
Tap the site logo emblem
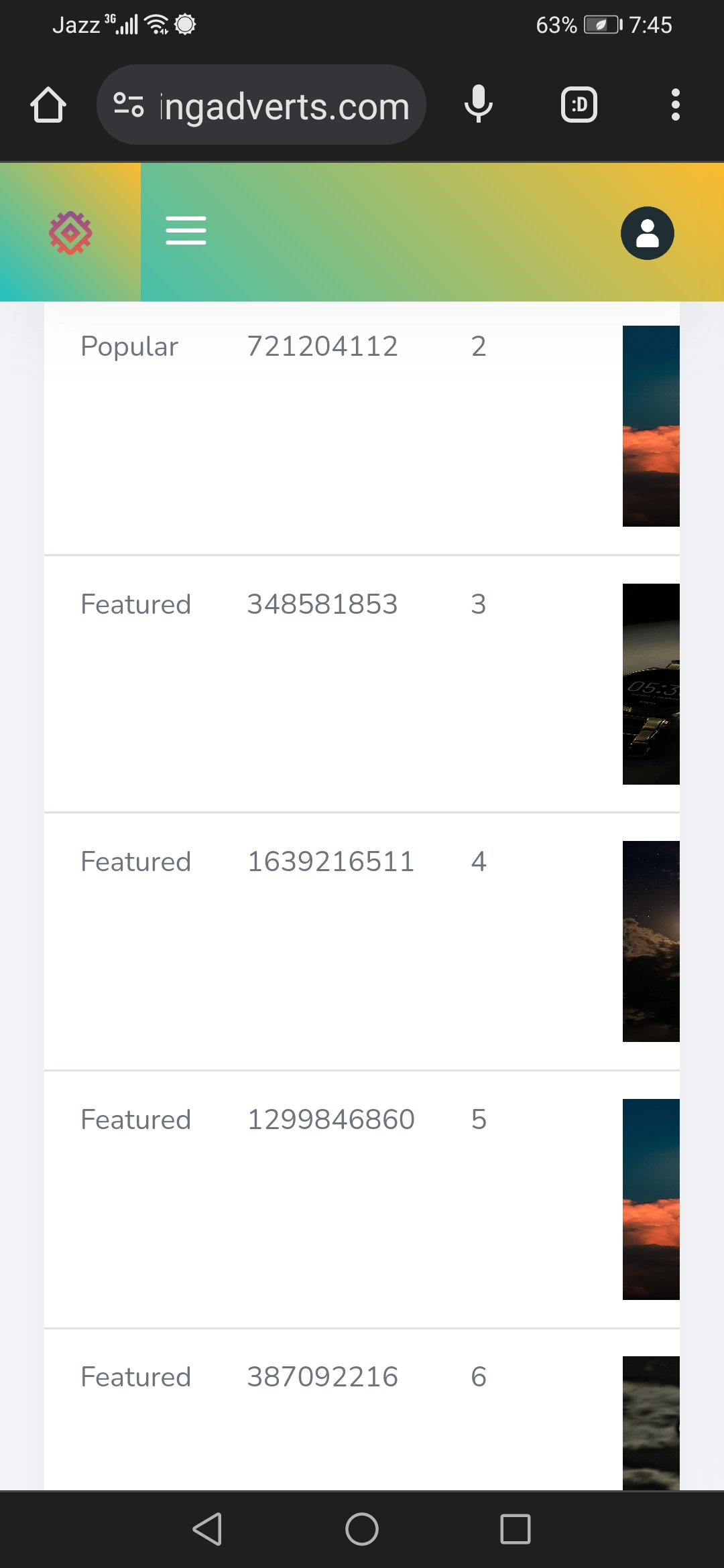click(x=70, y=233)
